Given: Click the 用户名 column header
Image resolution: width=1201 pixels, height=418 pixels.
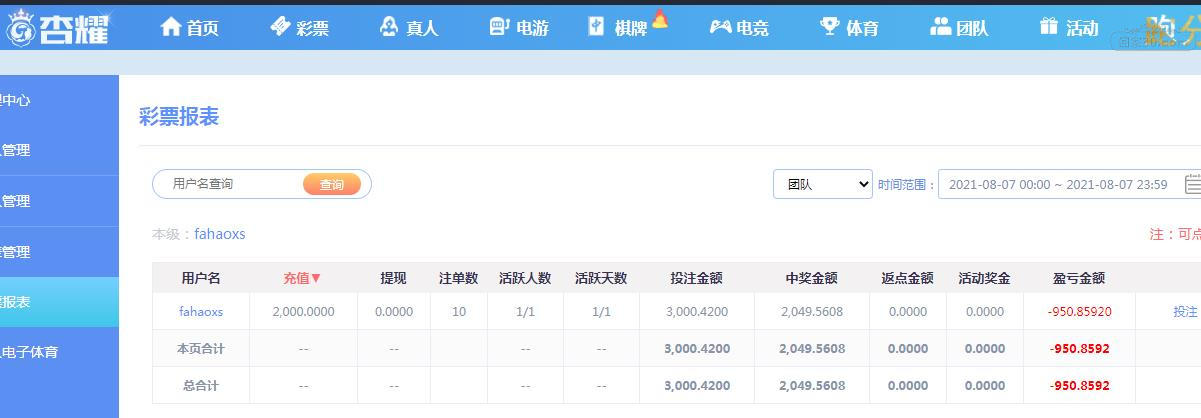Looking at the screenshot, I should (x=201, y=278).
